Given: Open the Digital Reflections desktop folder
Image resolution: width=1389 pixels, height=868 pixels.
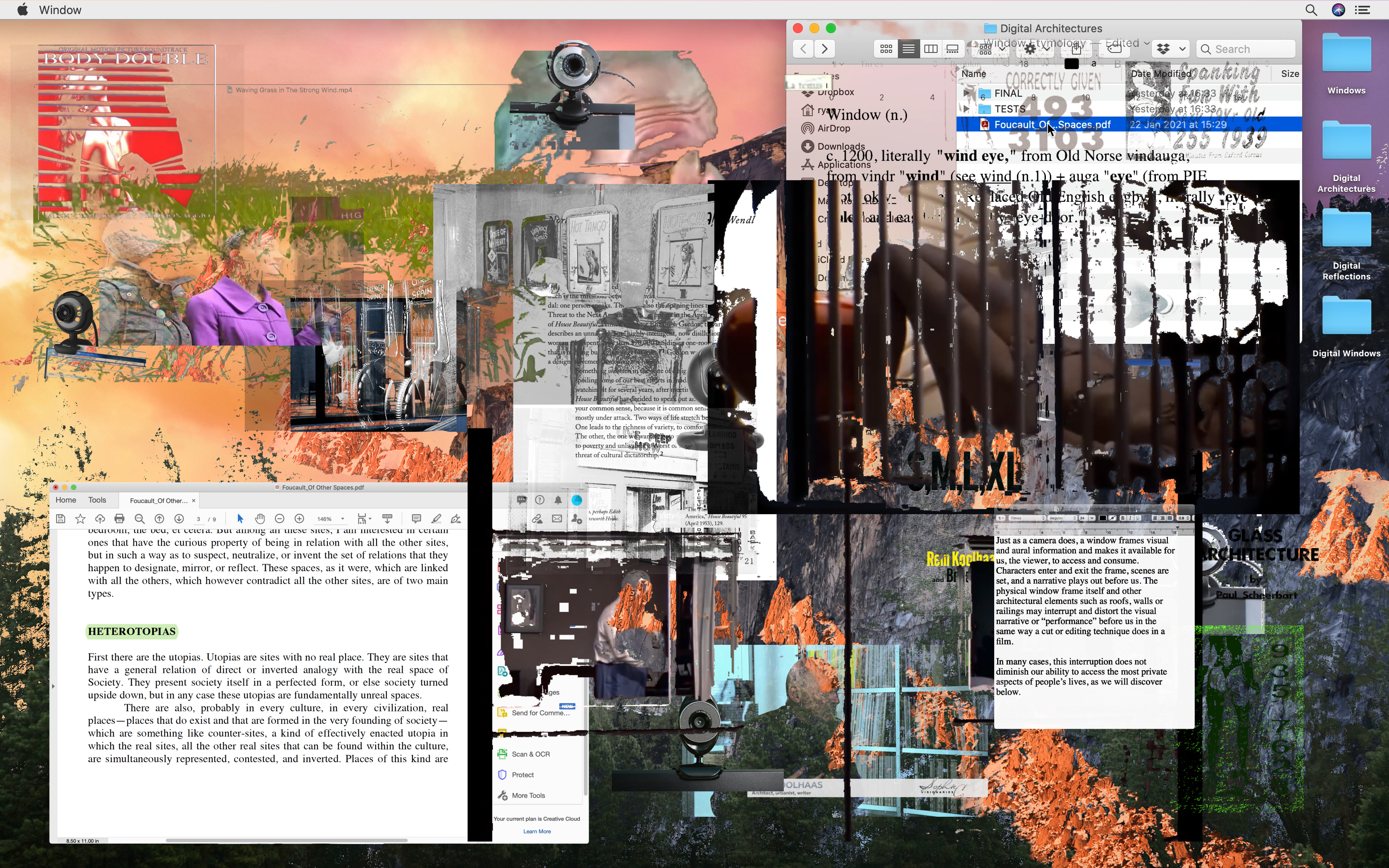Looking at the screenshot, I should coord(1346,245).
